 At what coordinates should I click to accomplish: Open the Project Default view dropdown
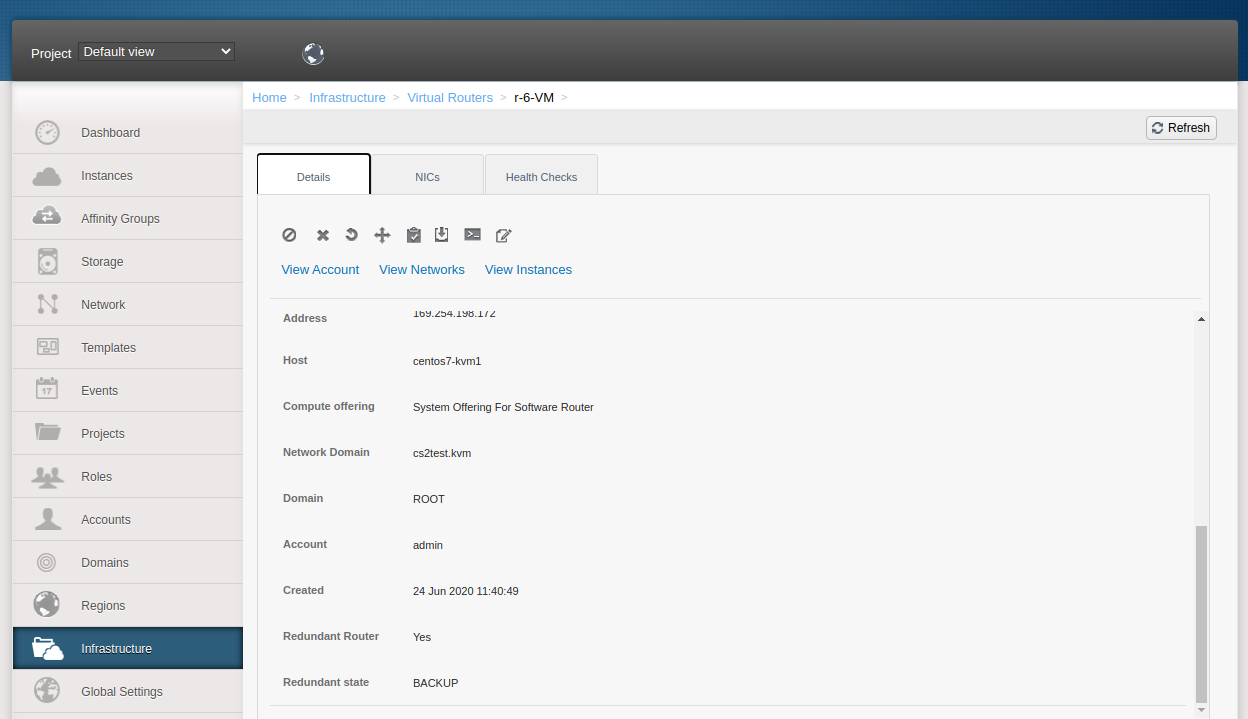pos(157,51)
